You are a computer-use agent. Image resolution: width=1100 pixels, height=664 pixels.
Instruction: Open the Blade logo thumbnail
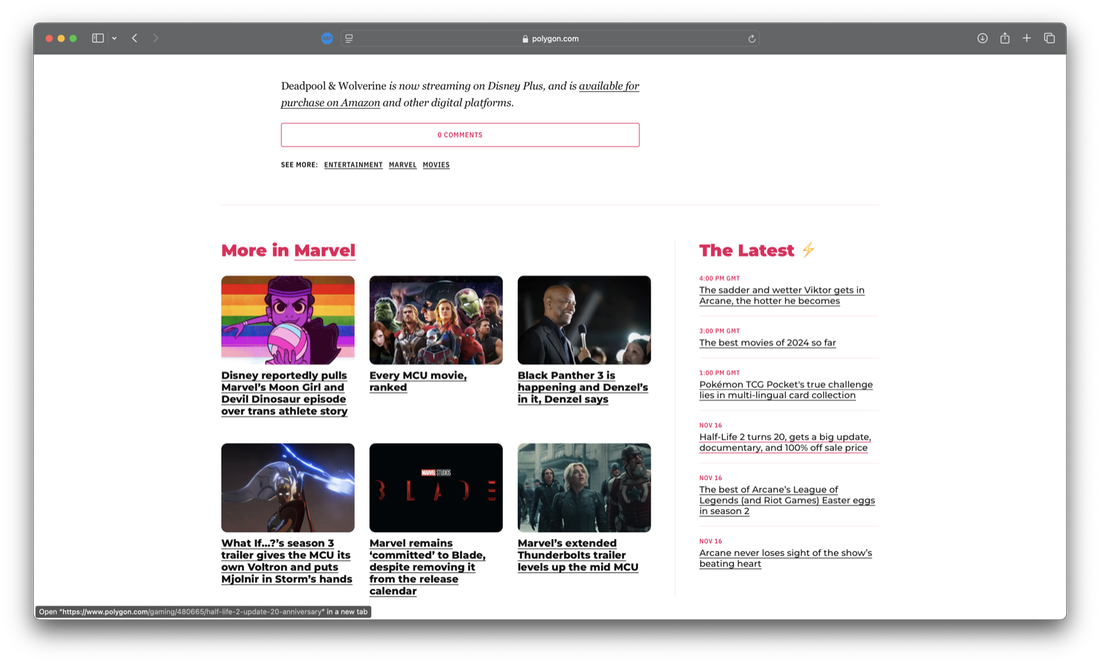click(x=436, y=487)
